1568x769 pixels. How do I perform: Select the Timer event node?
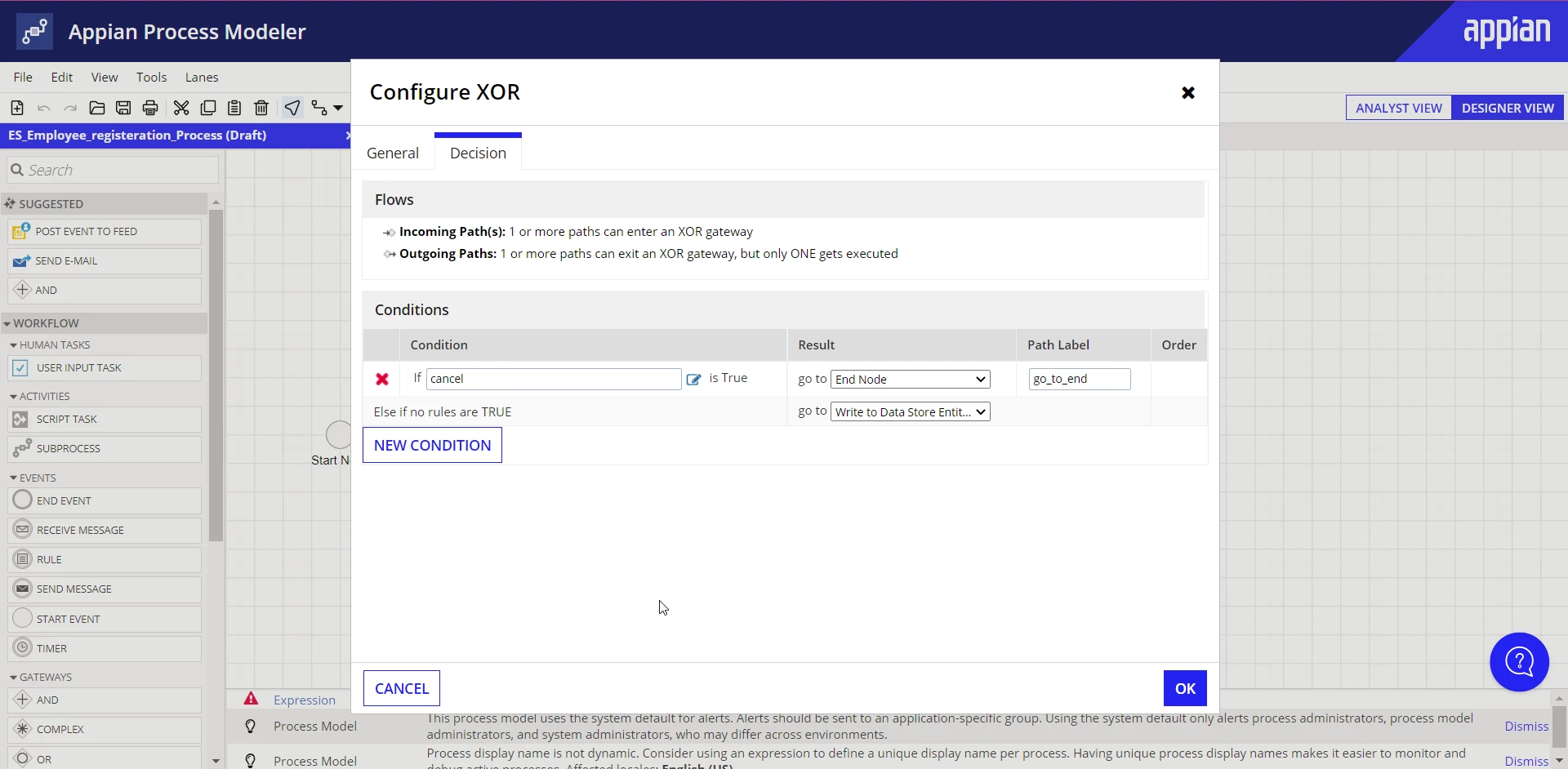pyautogui.click(x=105, y=649)
